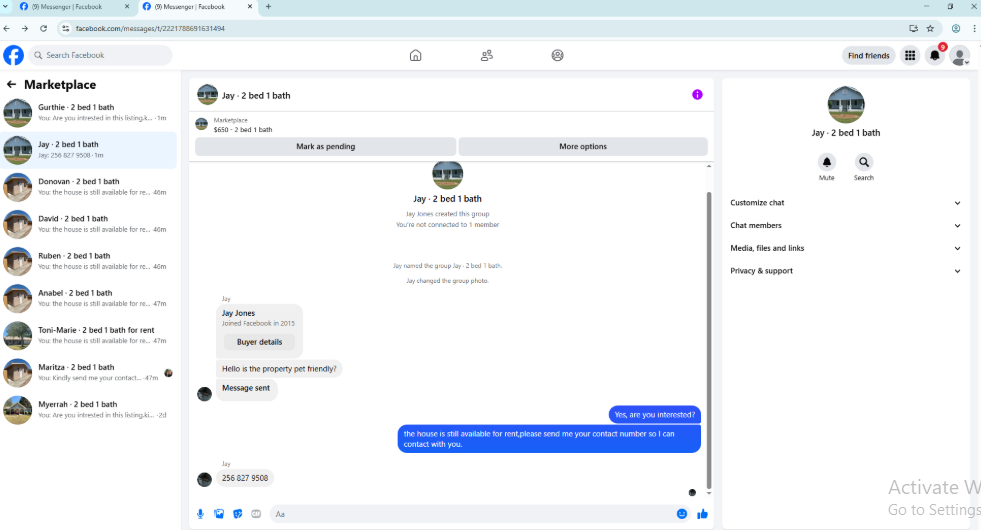Screen dimensions: 981x530
Task: Expand Customize chat section
Action: (x=845, y=203)
